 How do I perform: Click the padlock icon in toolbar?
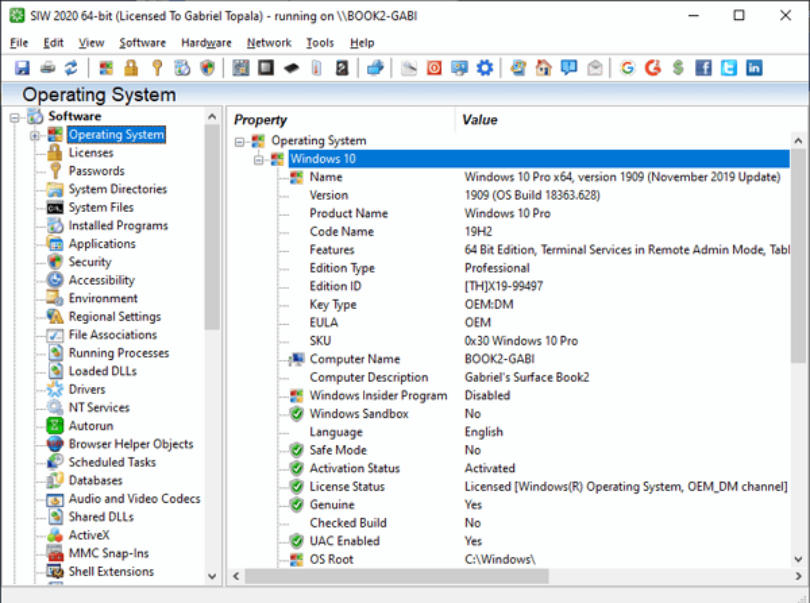[131, 68]
